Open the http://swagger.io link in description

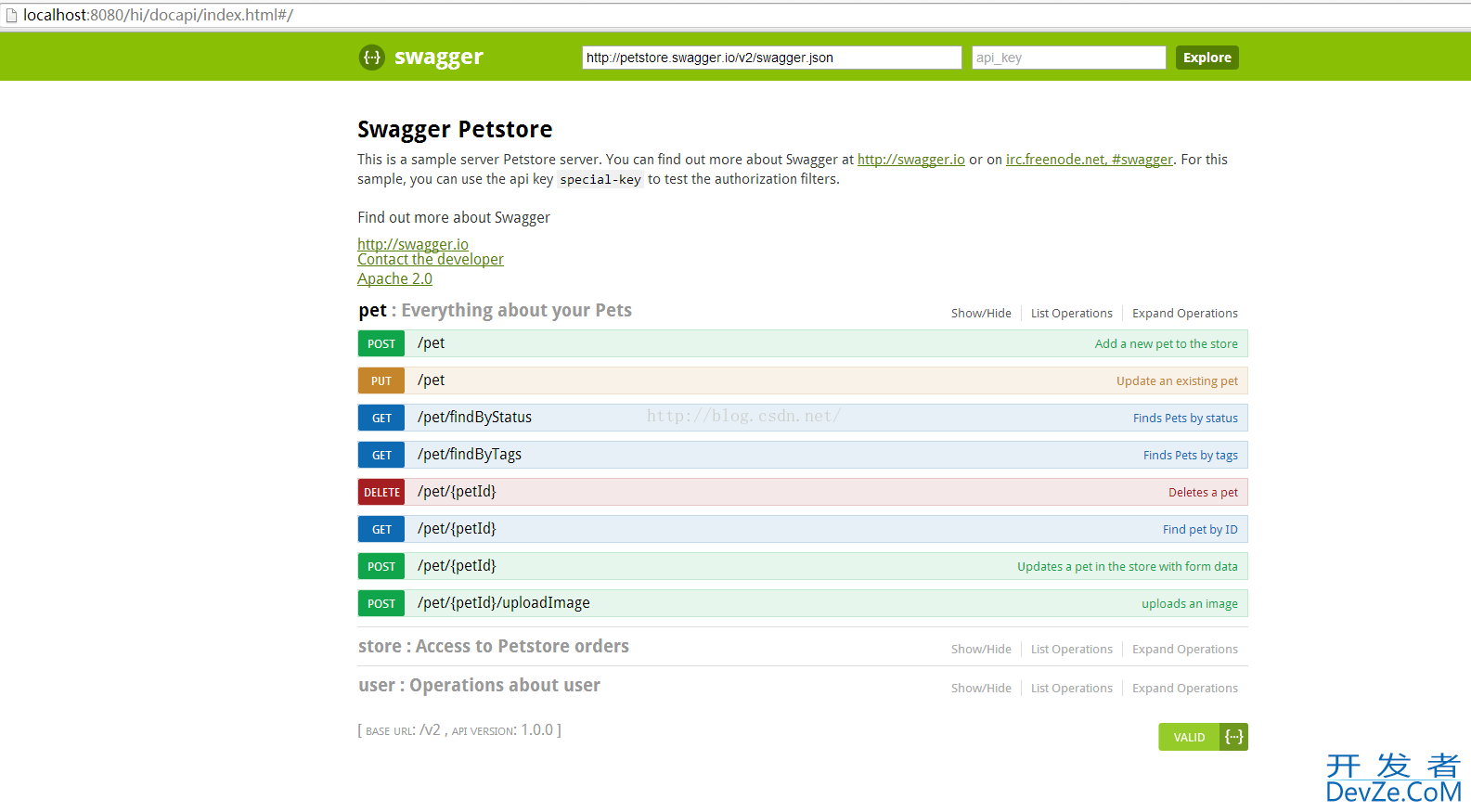pyautogui.click(x=910, y=160)
